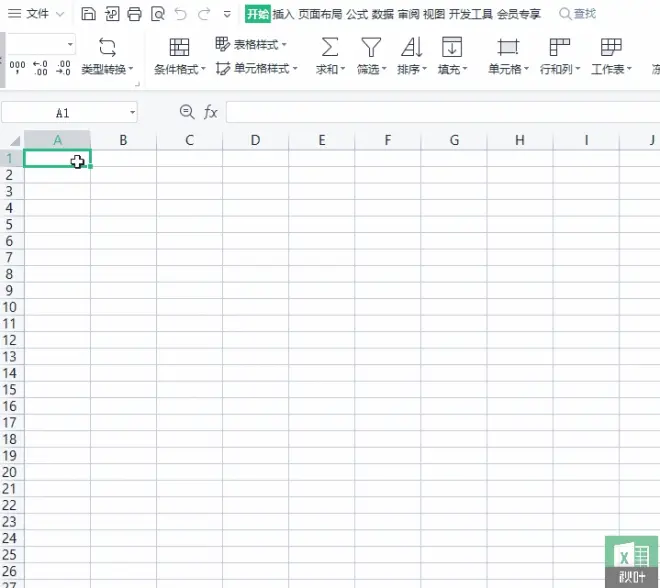The height and width of the screenshot is (588, 660).
Task: Switch to the 审阅 tab
Action: click(408, 14)
